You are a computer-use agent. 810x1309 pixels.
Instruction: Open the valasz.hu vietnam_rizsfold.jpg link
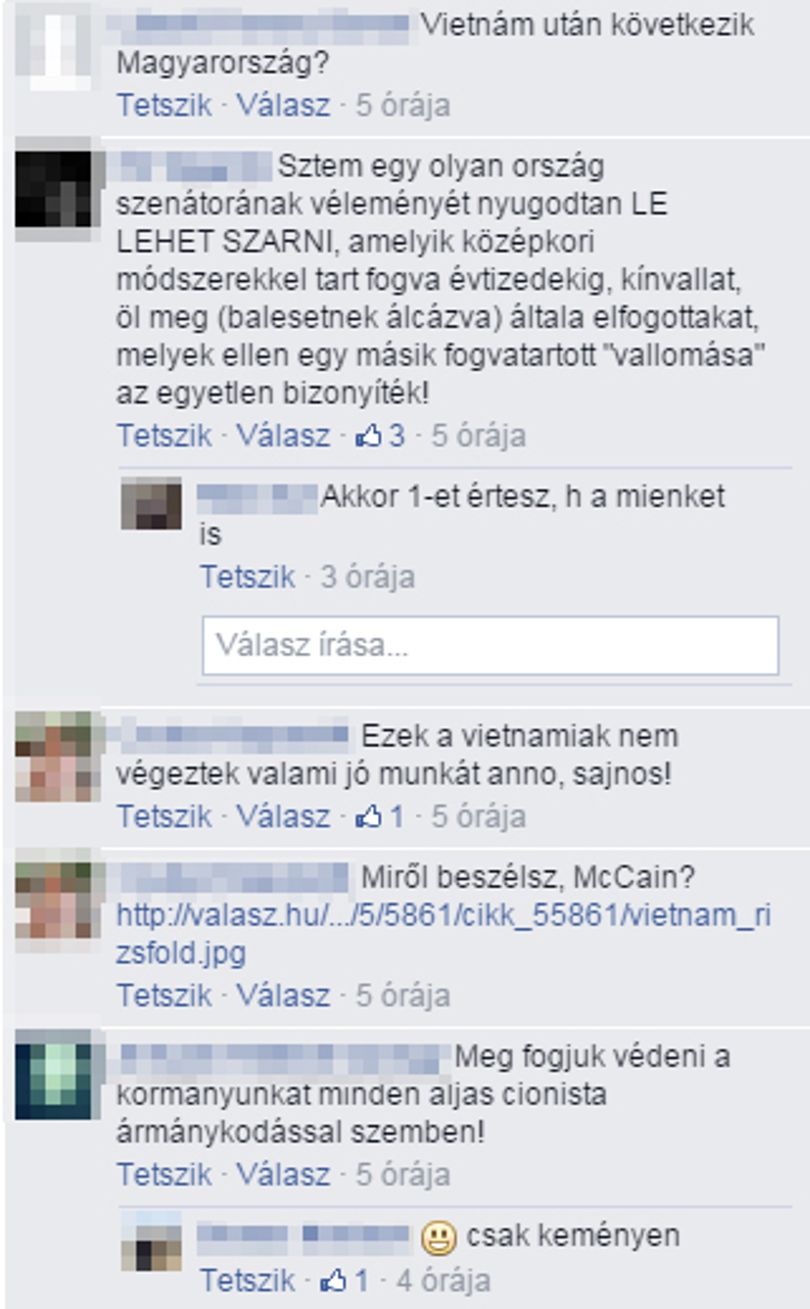444,934
